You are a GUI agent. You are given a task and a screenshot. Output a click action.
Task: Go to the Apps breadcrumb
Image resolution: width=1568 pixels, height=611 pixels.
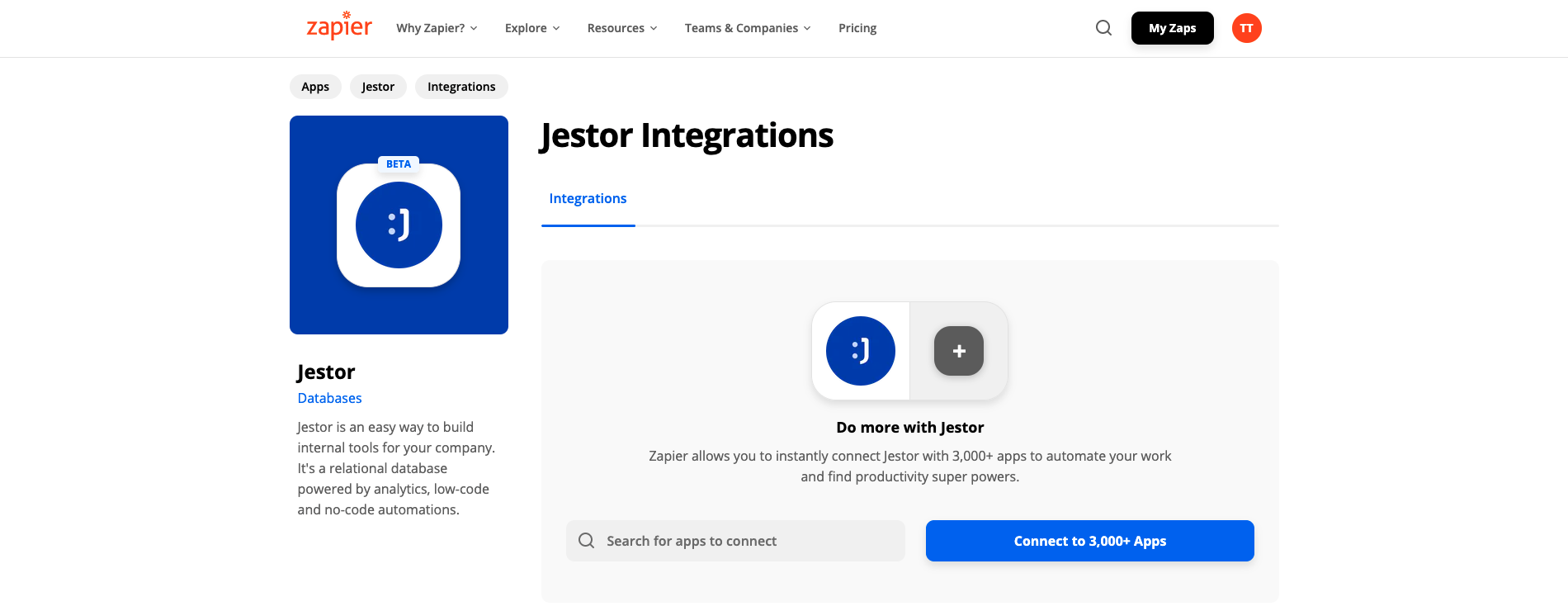point(315,87)
